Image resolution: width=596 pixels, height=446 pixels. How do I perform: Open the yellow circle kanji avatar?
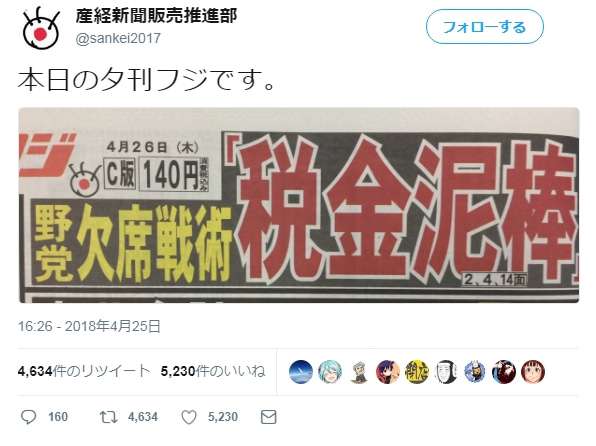pyautogui.click(x=417, y=371)
